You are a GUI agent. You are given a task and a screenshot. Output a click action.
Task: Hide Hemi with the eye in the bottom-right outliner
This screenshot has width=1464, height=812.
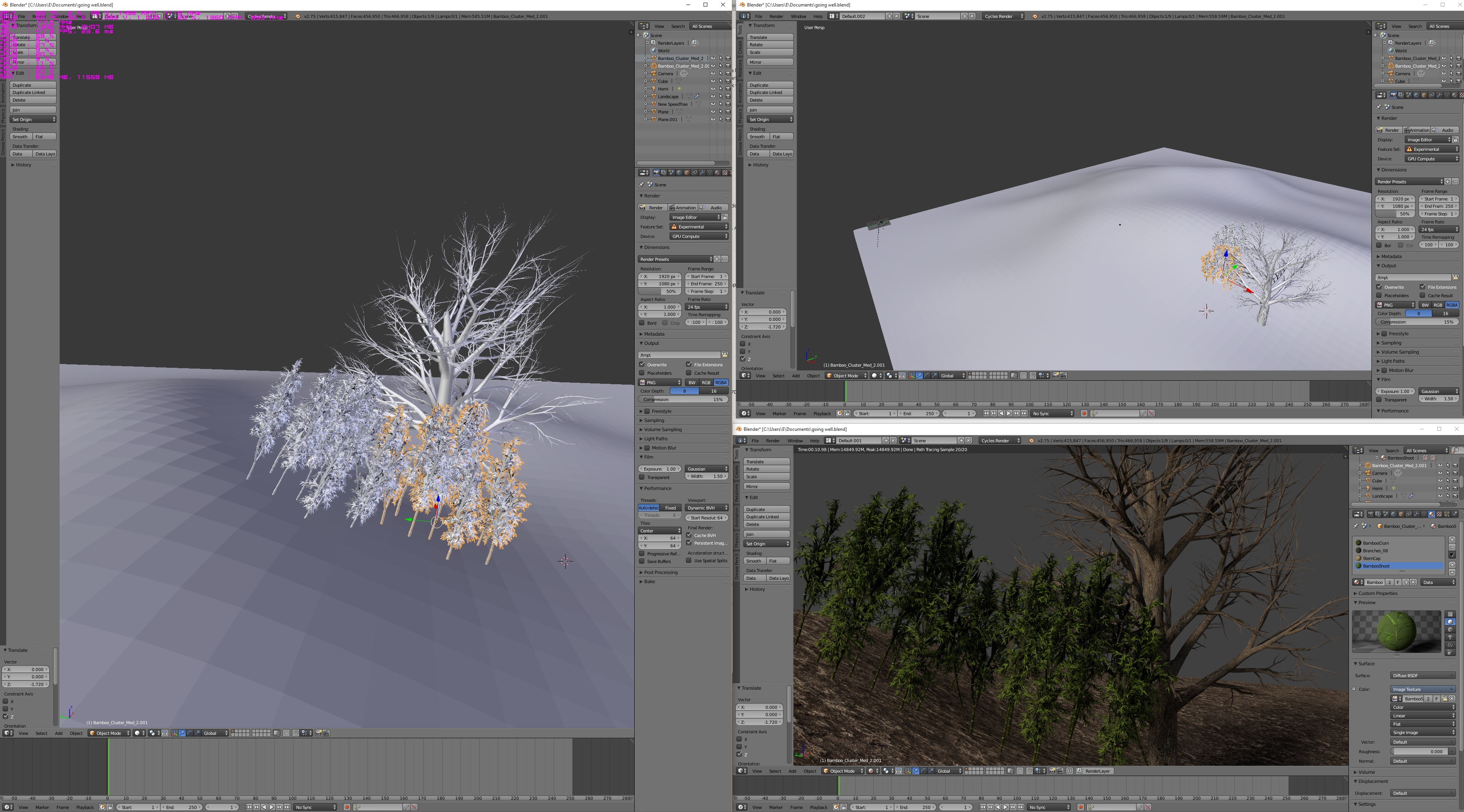1440,488
